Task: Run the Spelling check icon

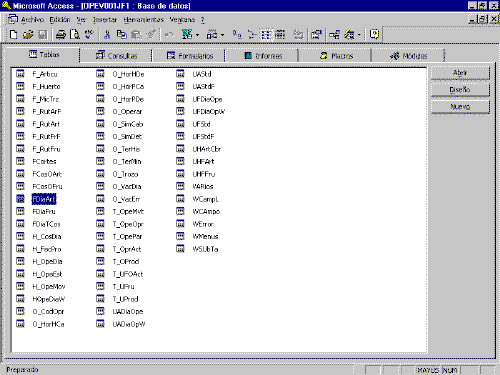Action: pyautogui.click(x=89, y=34)
